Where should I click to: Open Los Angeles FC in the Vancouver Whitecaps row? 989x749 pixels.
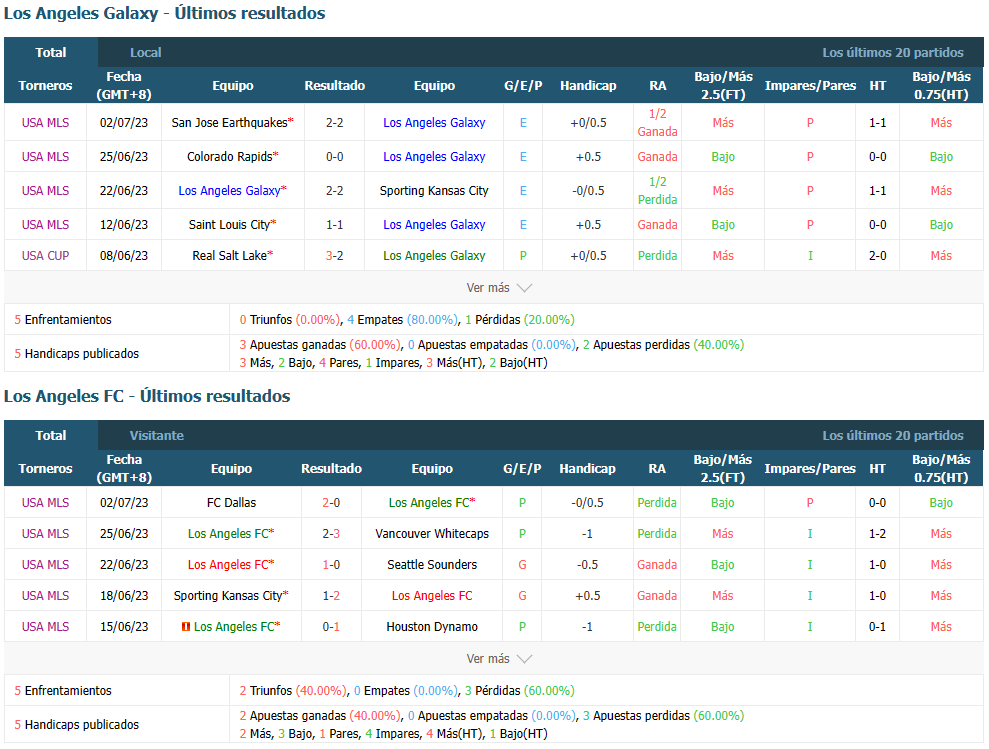tap(228, 534)
